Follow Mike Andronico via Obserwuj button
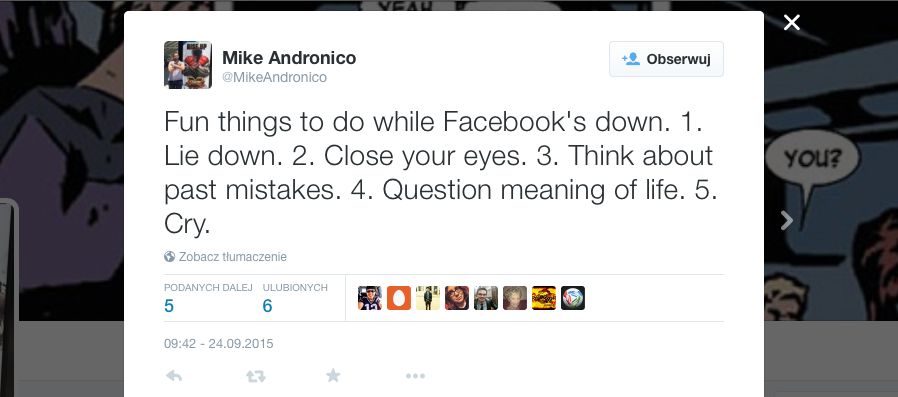 pos(666,59)
